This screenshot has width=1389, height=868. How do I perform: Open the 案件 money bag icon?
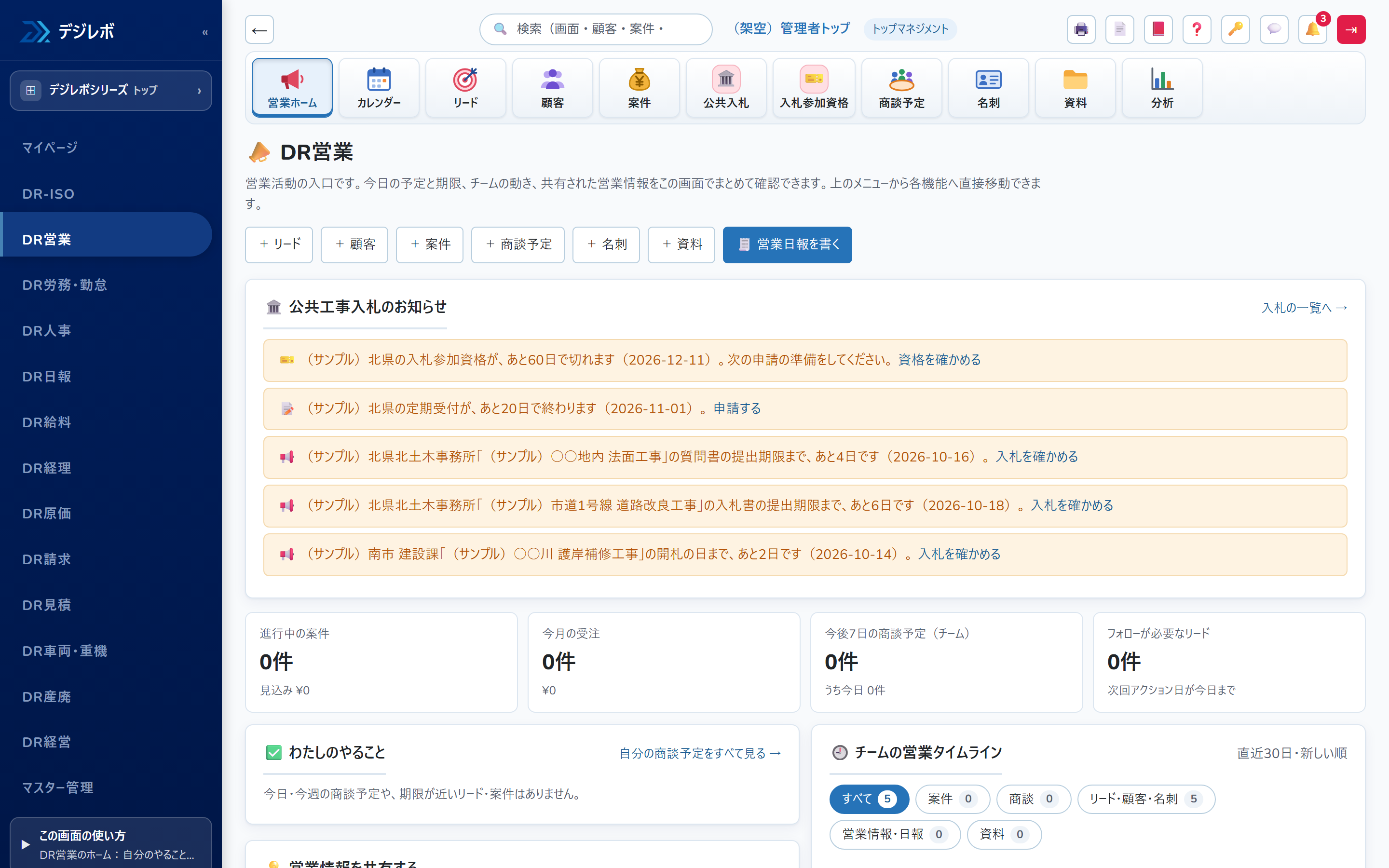coord(640,87)
